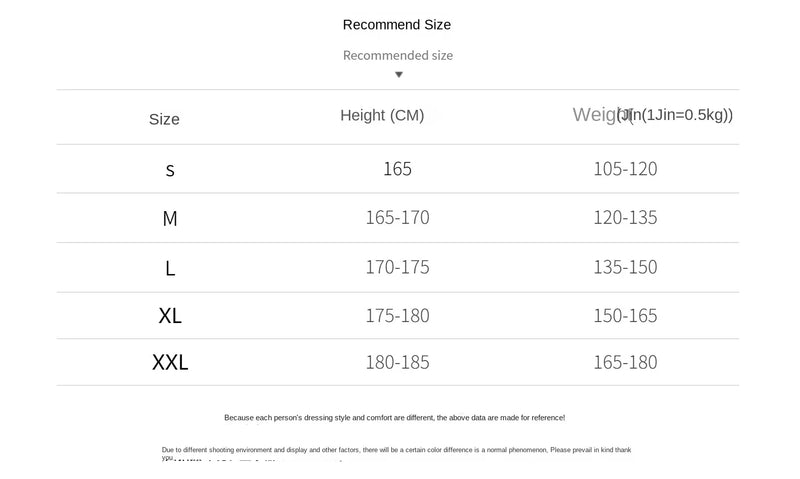
Task: Click the 165-170 height cell
Action: pyautogui.click(x=397, y=218)
